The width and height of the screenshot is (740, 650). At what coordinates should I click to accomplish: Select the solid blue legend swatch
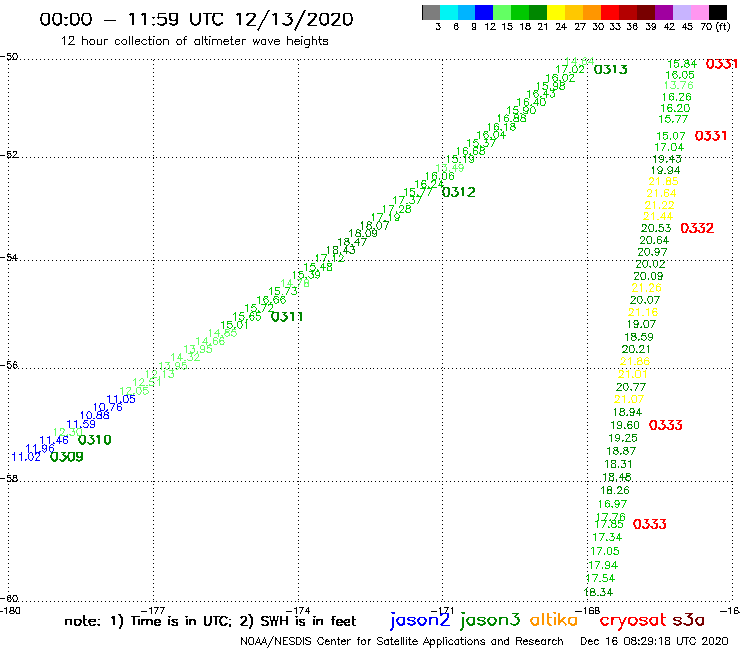click(x=484, y=13)
